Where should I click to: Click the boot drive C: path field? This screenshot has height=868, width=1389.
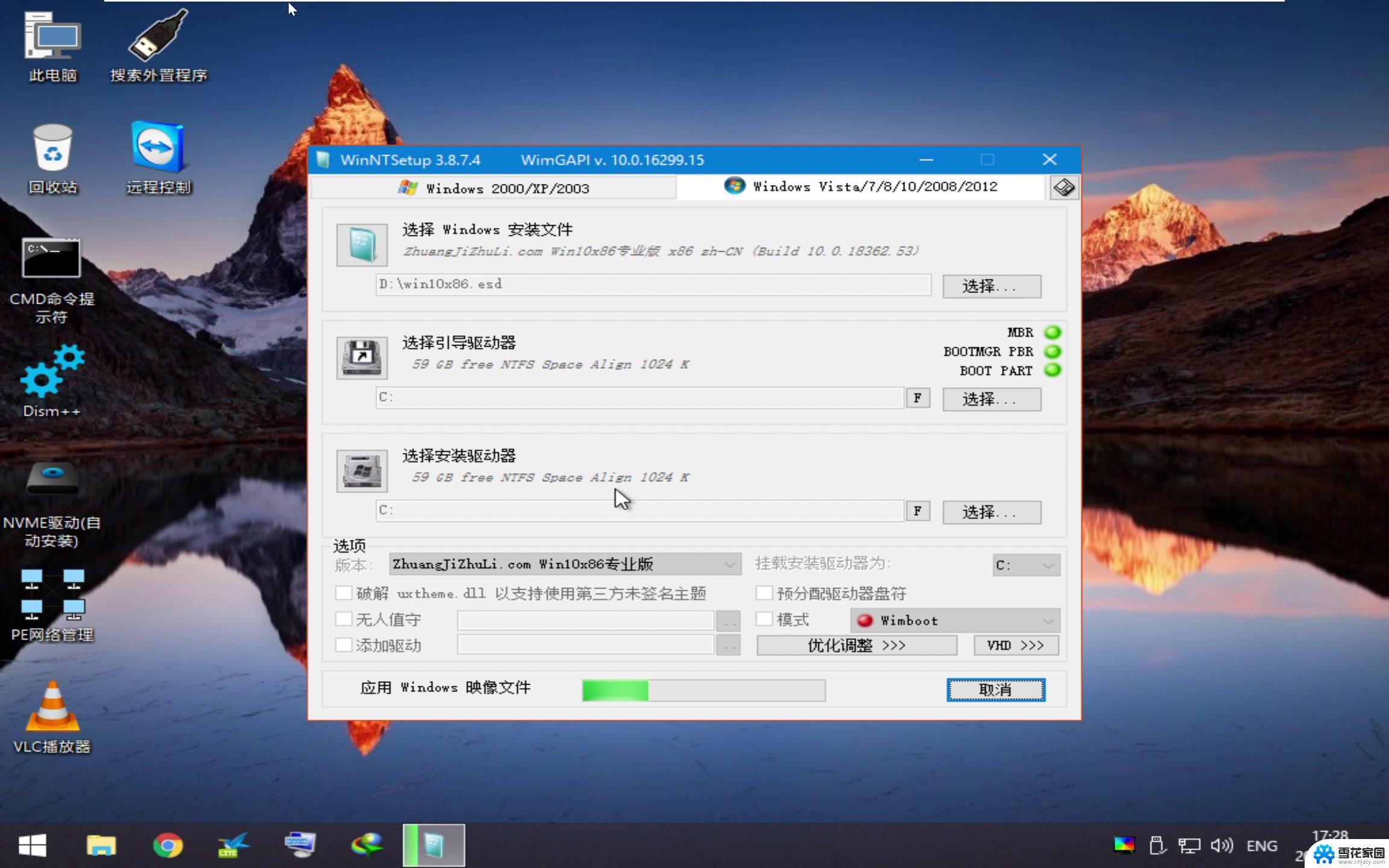point(640,398)
